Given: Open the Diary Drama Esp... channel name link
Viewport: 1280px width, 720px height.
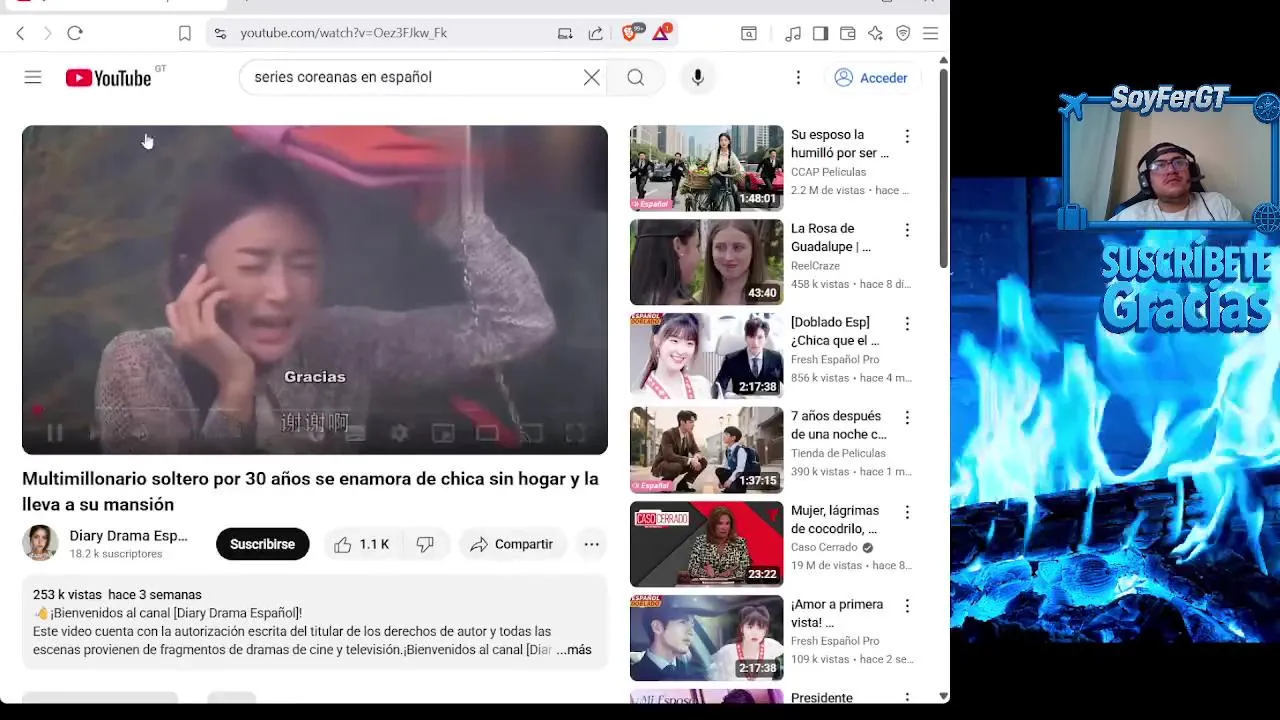Looking at the screenshot, I should [x=128, y=536].
